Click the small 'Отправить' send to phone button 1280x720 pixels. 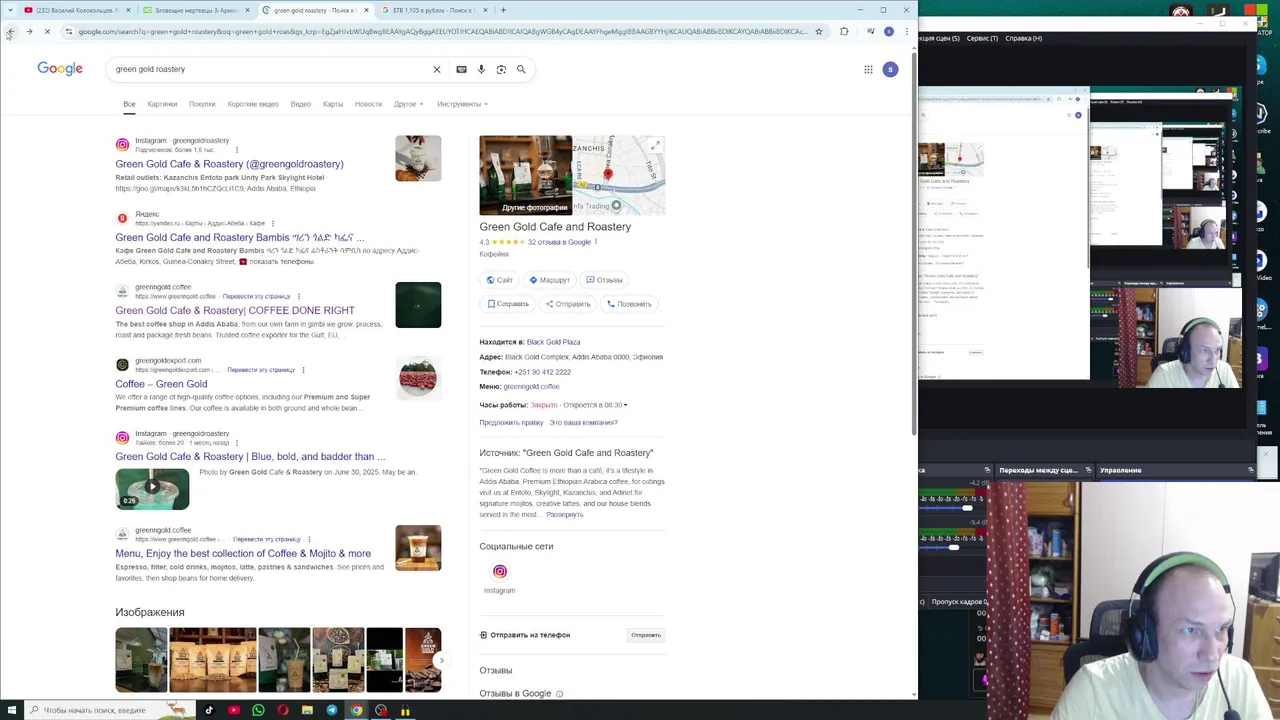tap(646, 635)
